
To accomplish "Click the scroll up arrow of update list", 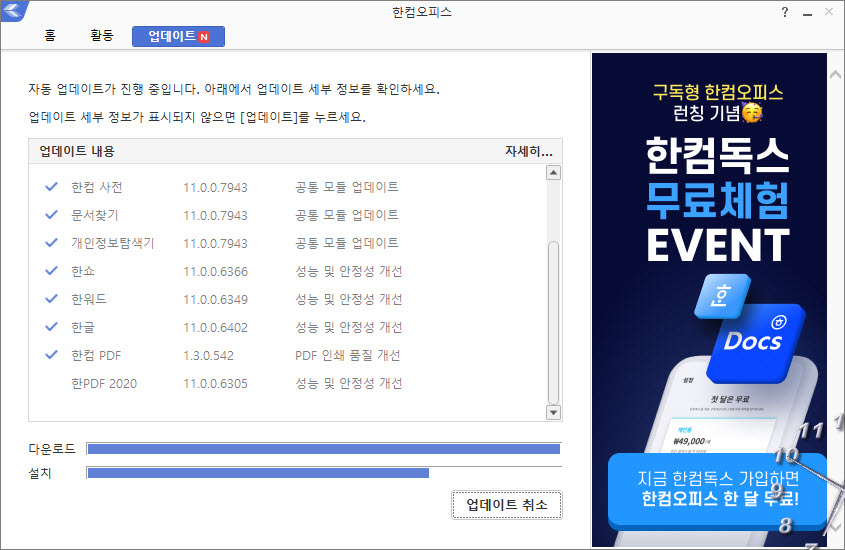I will coord(553,173).
